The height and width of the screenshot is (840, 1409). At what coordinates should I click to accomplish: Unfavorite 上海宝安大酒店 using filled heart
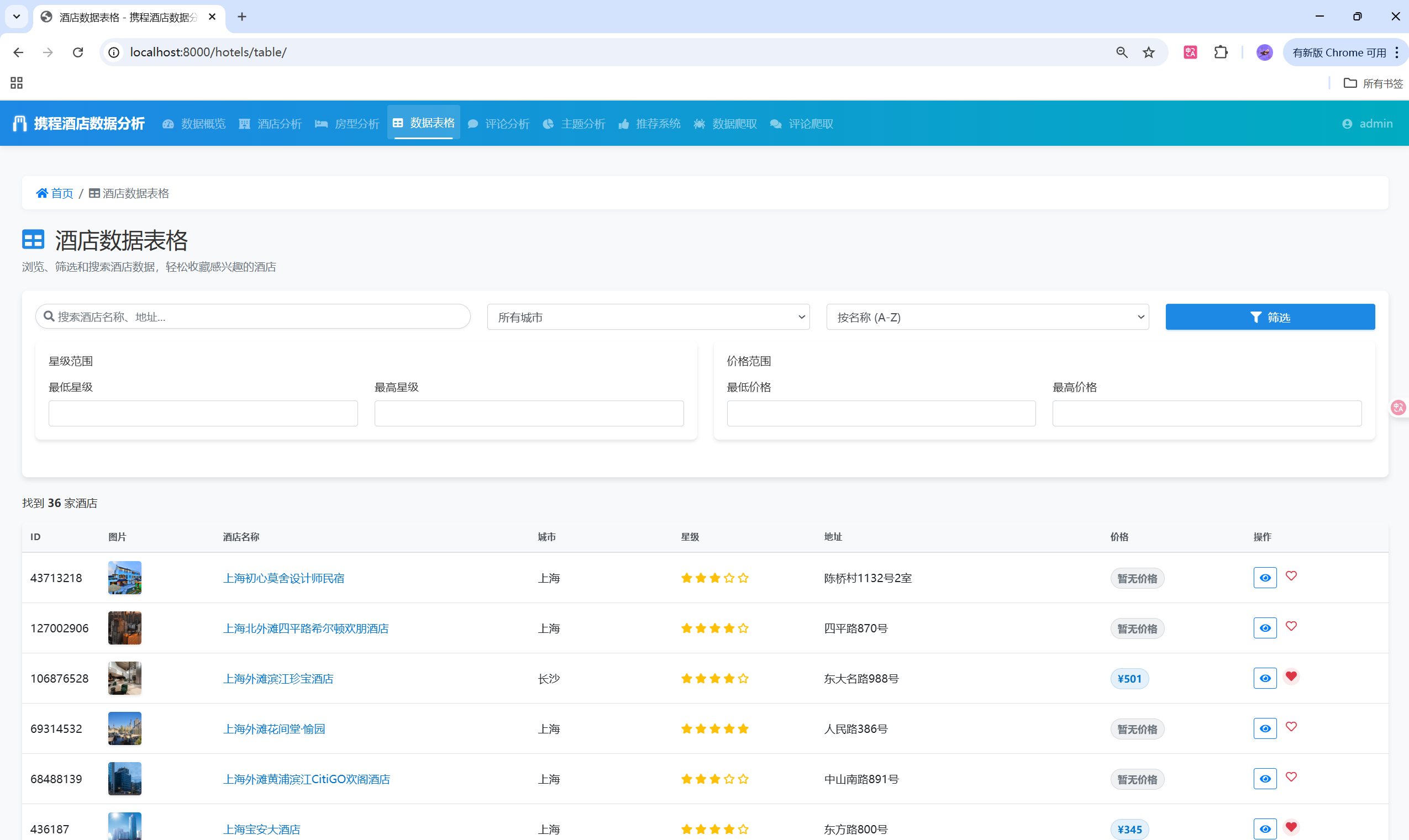click(1291, 827)
